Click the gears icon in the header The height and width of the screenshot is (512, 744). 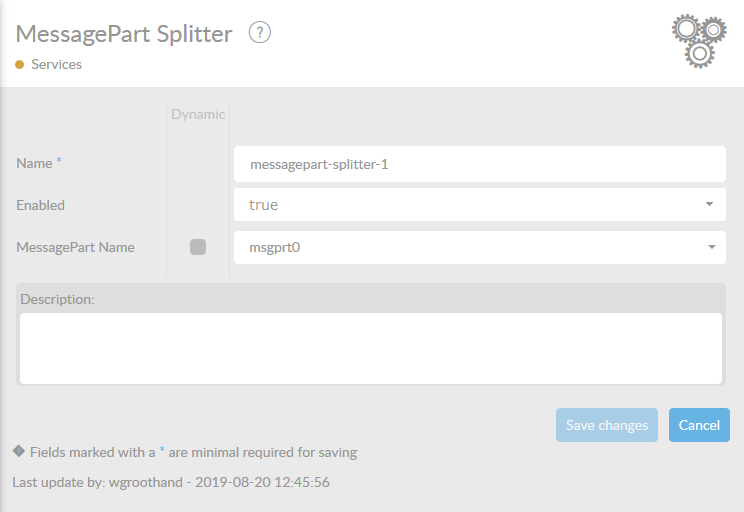pyautogui.click(x=698, y=41)
